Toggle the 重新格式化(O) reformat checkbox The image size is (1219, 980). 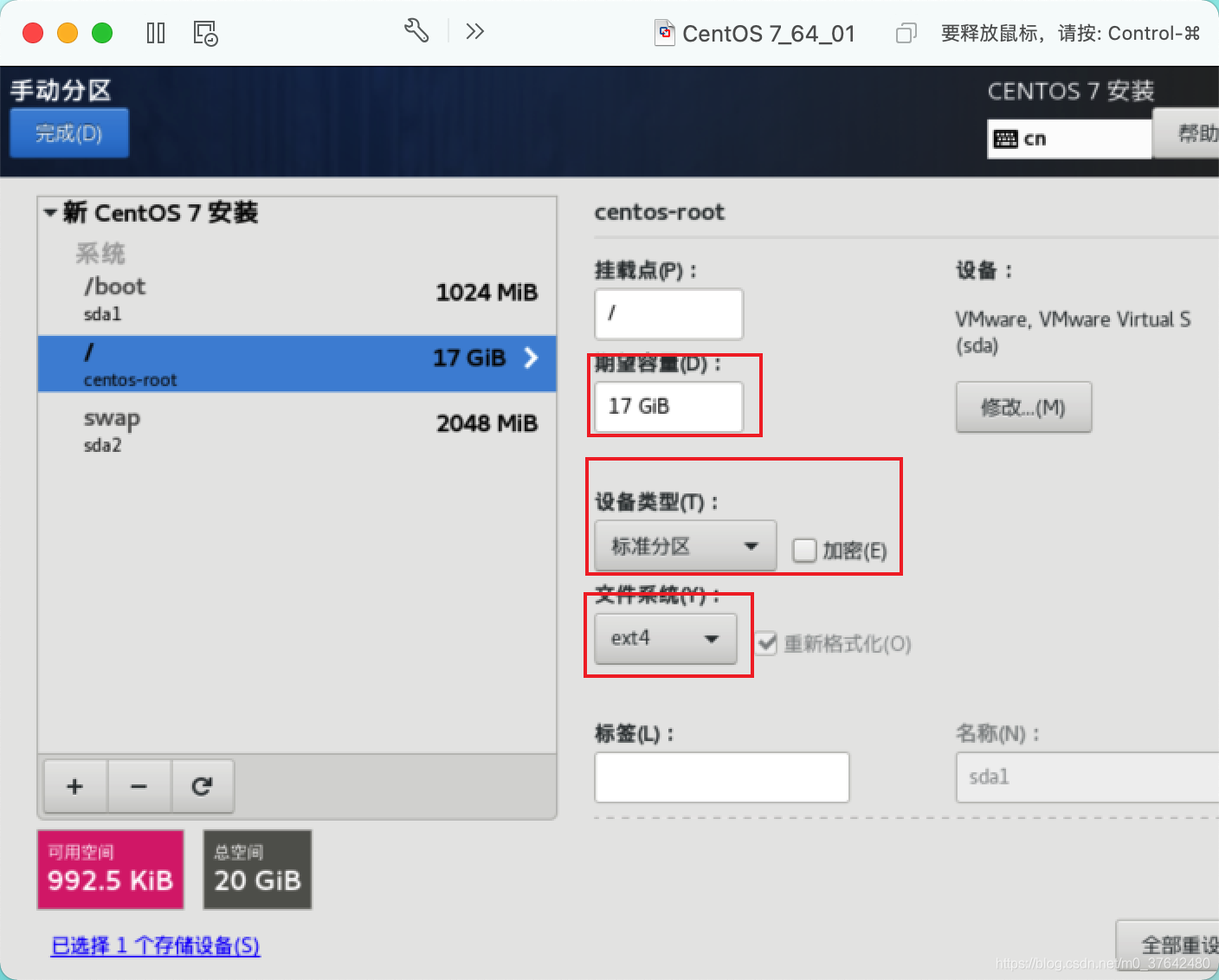766,643
